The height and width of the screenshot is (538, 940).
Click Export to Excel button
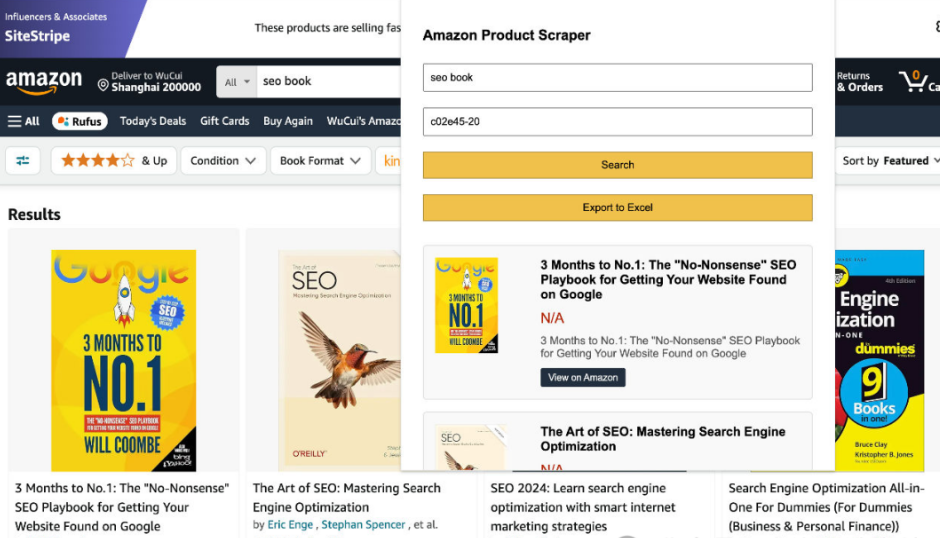pyautogui.click(x=617, y=207)
